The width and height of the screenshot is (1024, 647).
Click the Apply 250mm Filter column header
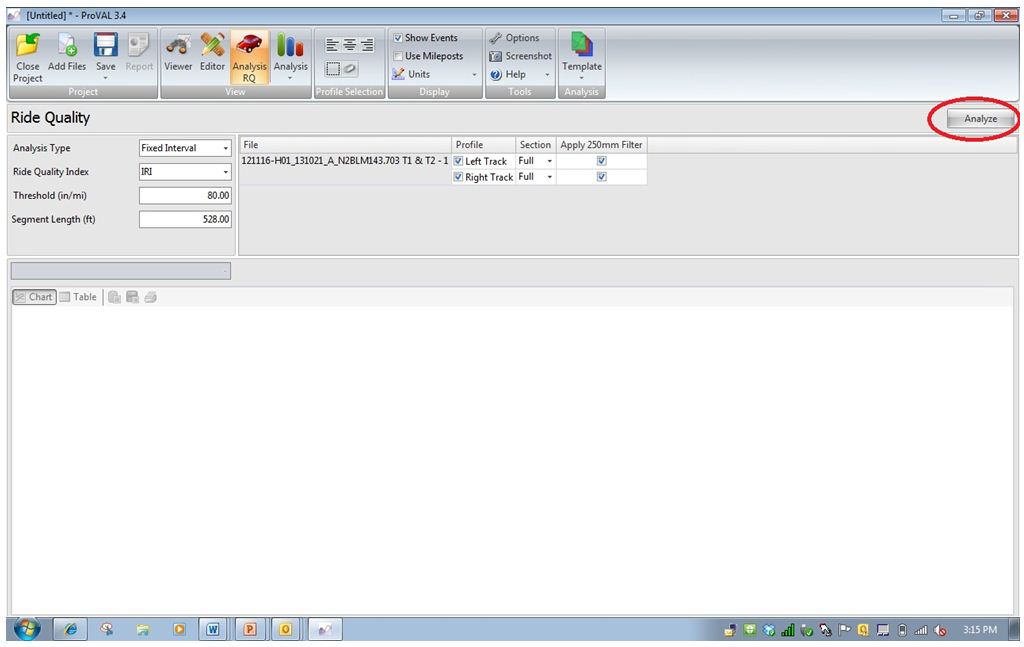tap(601, 144)
